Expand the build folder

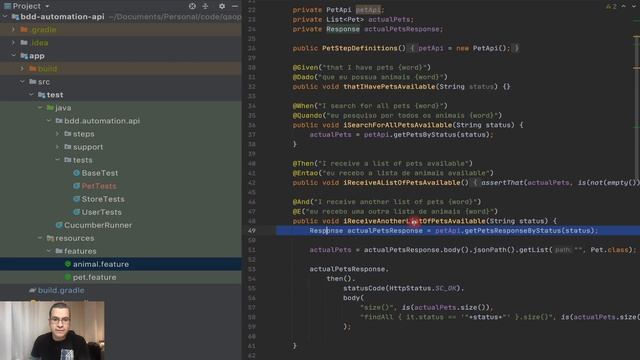pyautogui.click(x=22, y=69)
